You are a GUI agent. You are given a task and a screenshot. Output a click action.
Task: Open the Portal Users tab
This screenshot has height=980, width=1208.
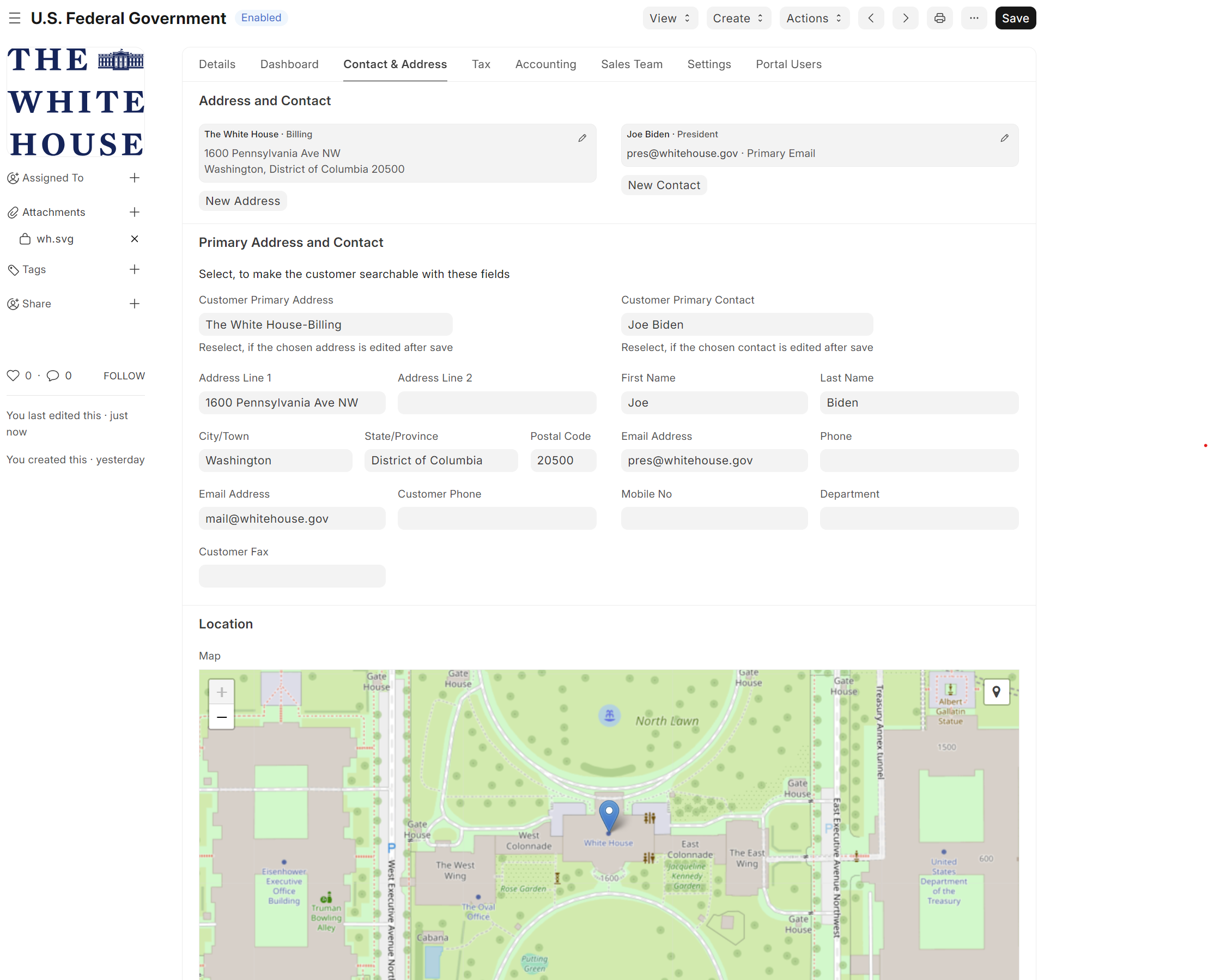coord(788,64)
